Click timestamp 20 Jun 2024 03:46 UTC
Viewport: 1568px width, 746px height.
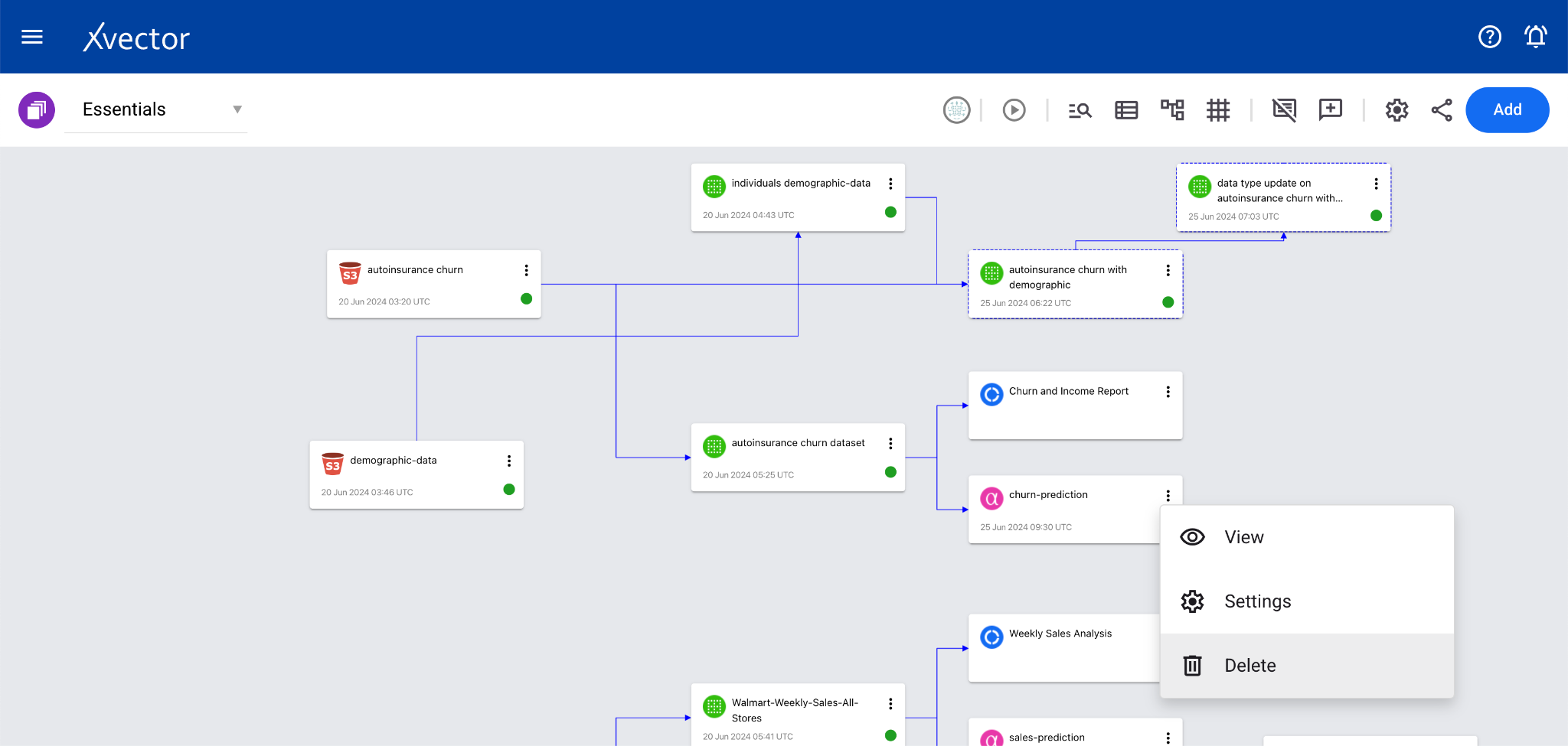367,492
